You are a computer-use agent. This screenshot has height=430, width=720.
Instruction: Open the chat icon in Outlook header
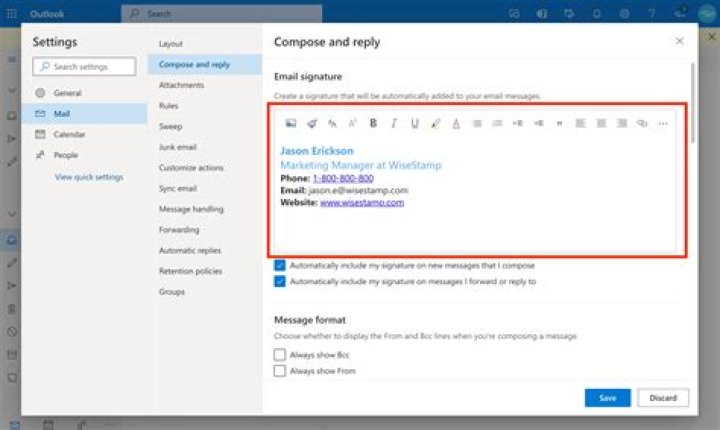tap(514, 14)
